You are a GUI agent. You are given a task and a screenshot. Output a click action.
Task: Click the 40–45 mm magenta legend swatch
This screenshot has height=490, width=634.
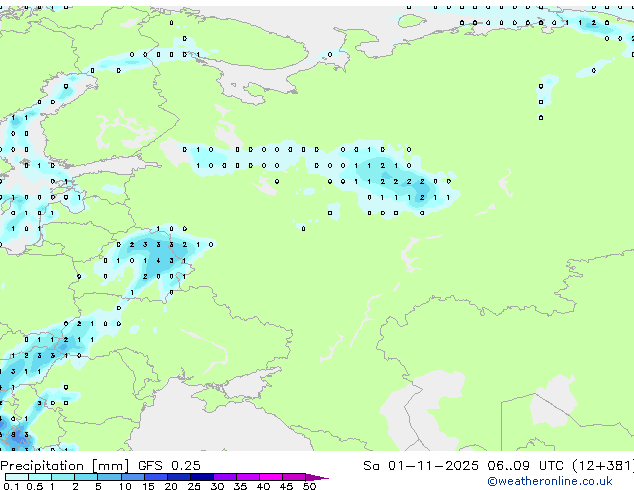click(x=271, y=477)
